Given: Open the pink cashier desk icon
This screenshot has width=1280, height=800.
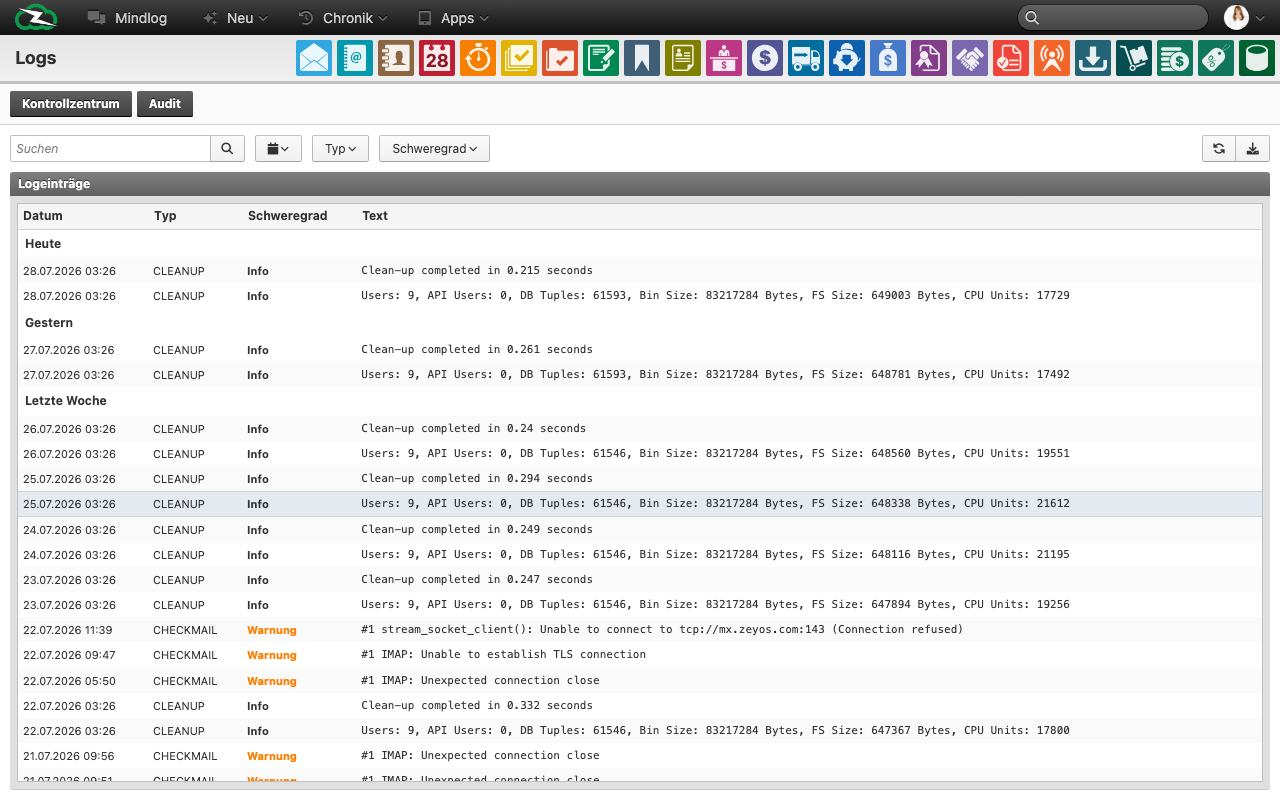Looking at the screenshot, I should pyautogui.click(x=724, y=58).
